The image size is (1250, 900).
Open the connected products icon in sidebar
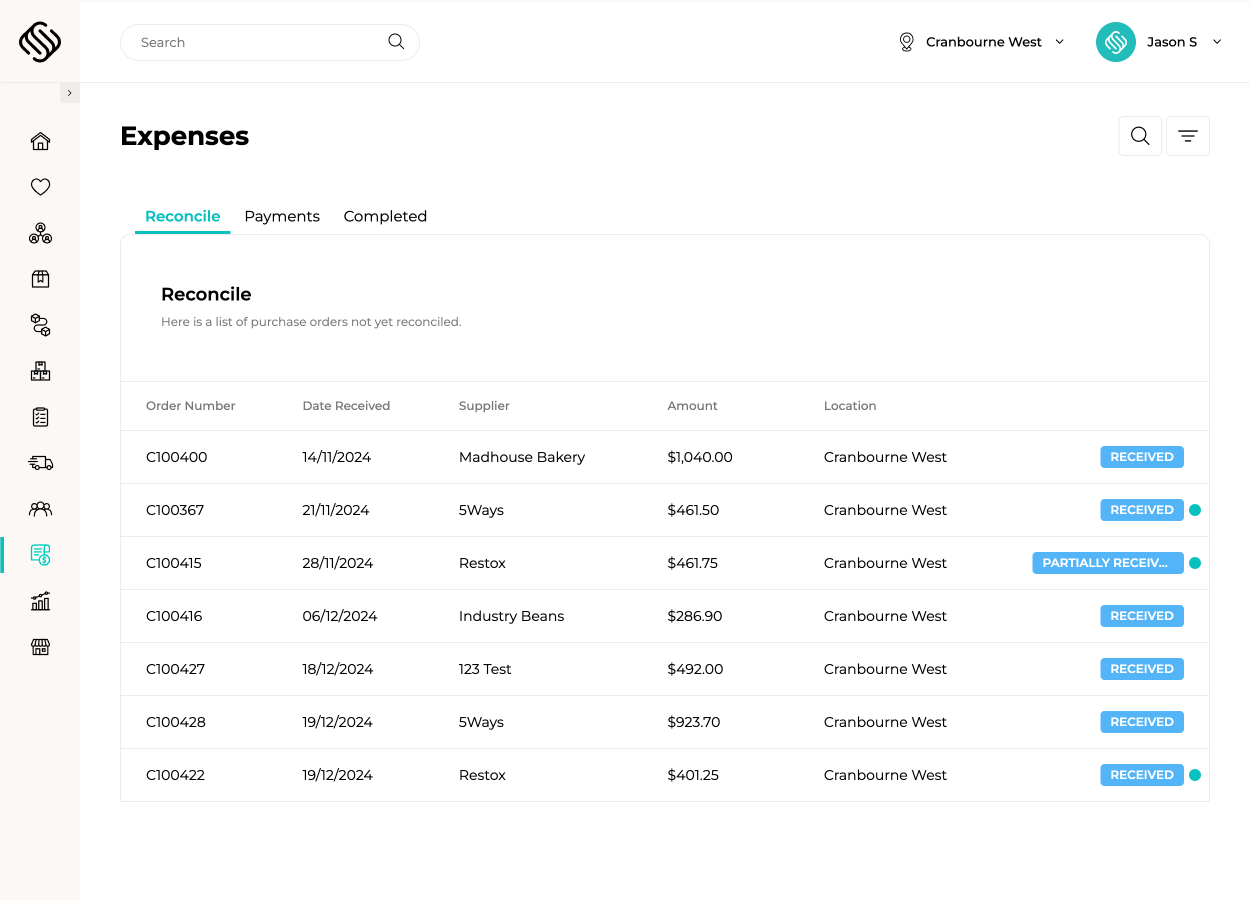[40, 325]
